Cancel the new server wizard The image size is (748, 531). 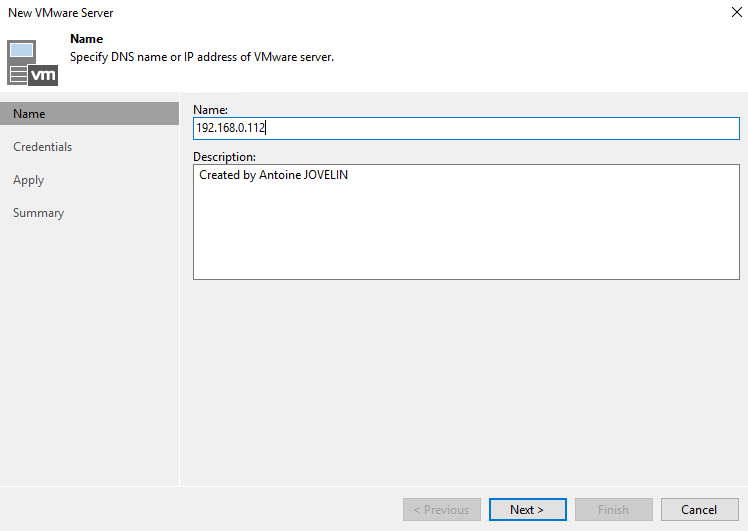(x=699, y=510)
